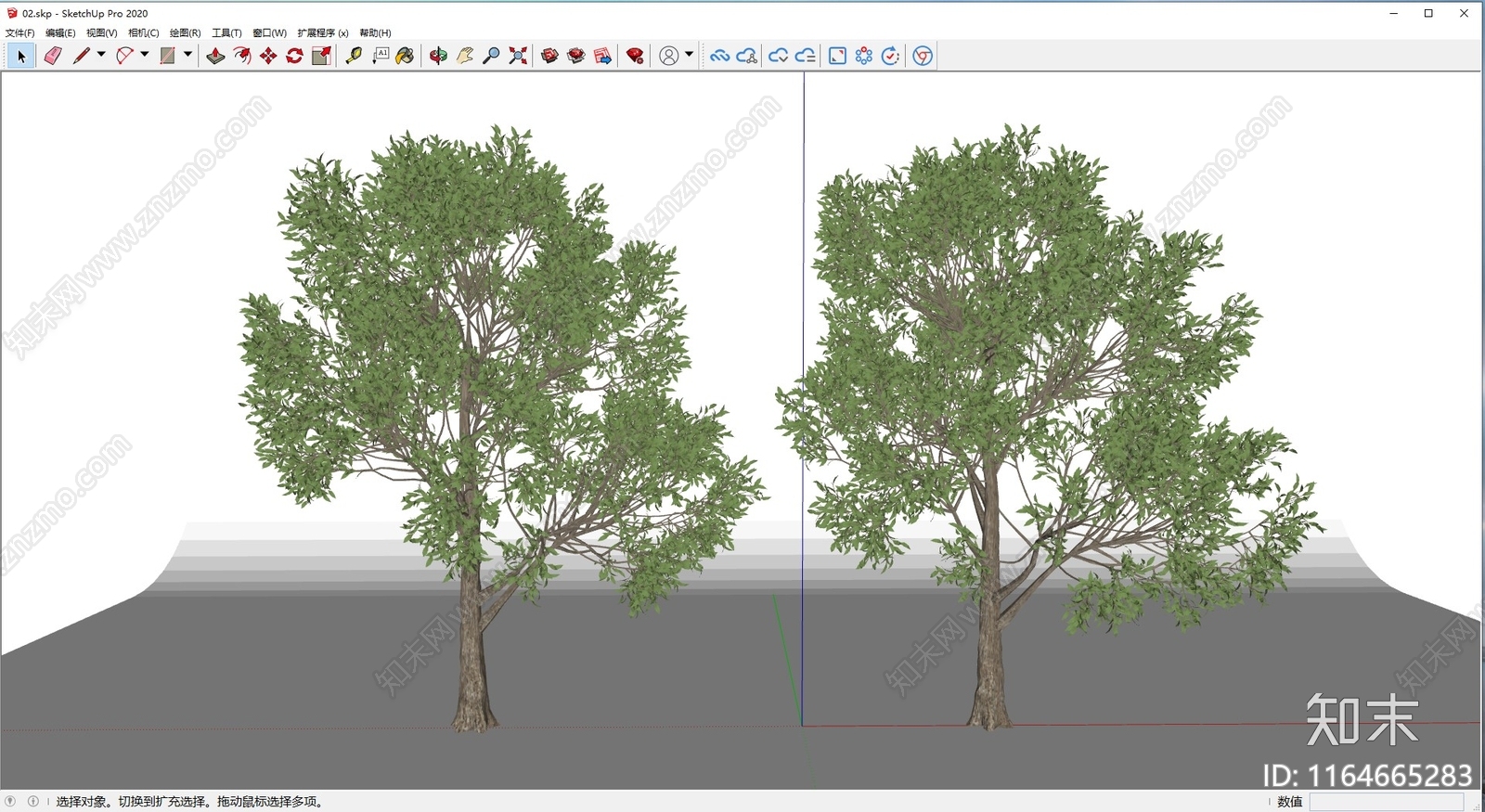Click Send to LayOut icon
The height and width of the screenshot is (812, 1485).
(x=602, y=57)
